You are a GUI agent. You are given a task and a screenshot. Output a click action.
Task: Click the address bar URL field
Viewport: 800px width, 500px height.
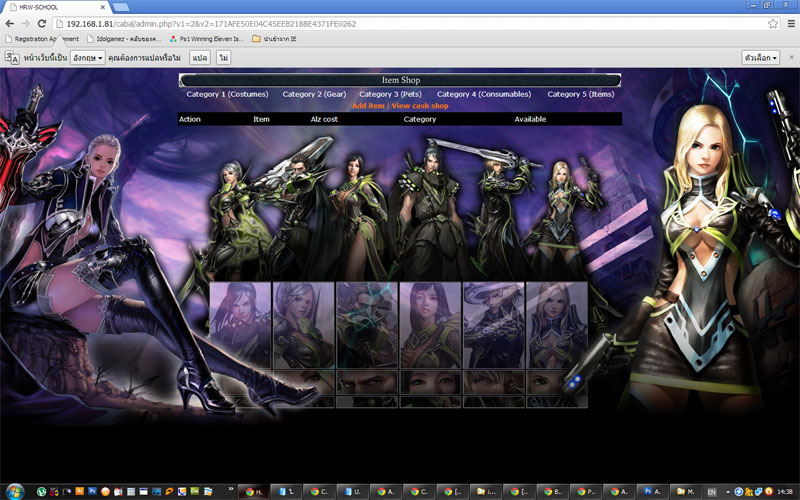click(x=408, y=23)
